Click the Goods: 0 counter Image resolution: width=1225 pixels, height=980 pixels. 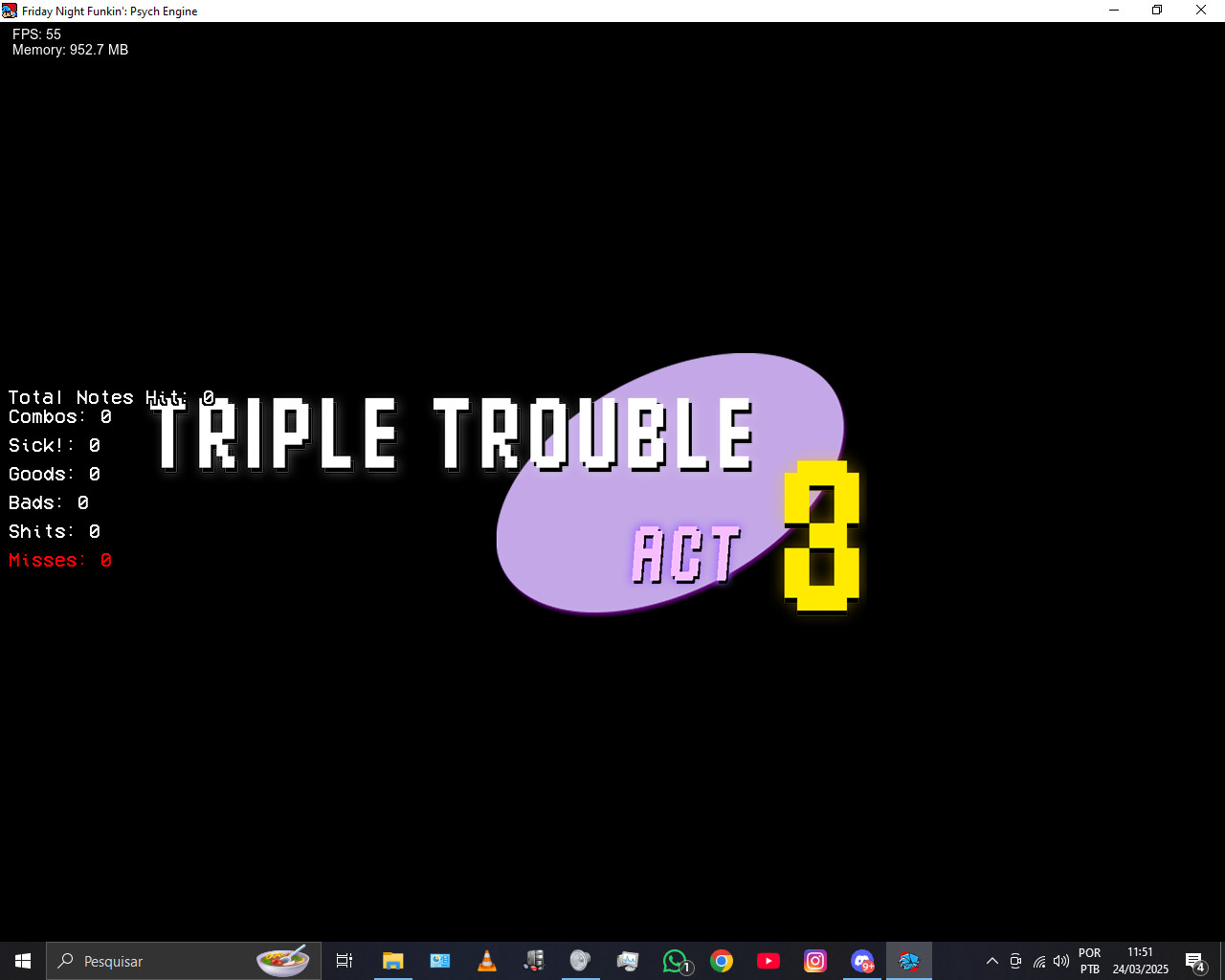55,474
